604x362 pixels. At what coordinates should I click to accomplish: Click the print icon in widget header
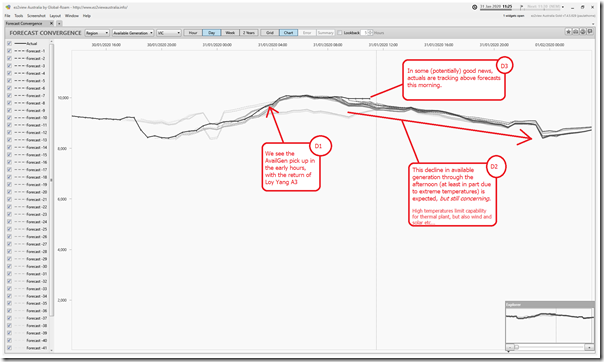tap(575, 32)
